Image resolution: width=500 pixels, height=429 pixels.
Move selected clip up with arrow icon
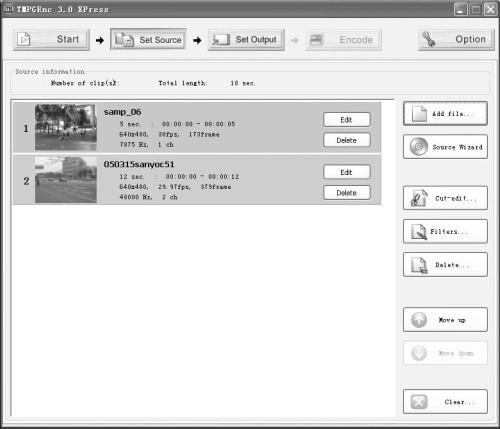(x=419, y=320)
